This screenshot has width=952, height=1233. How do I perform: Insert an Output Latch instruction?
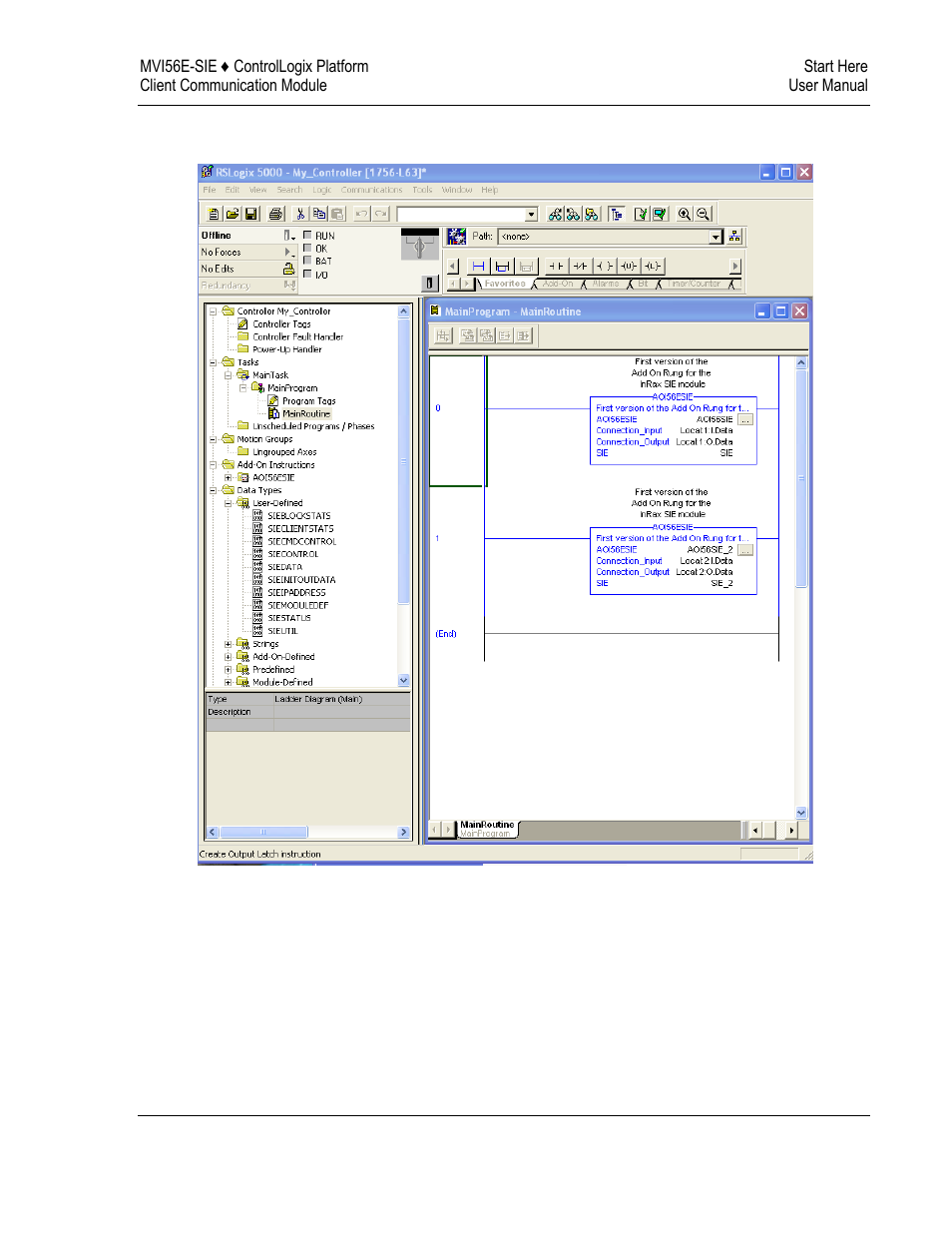653,266
